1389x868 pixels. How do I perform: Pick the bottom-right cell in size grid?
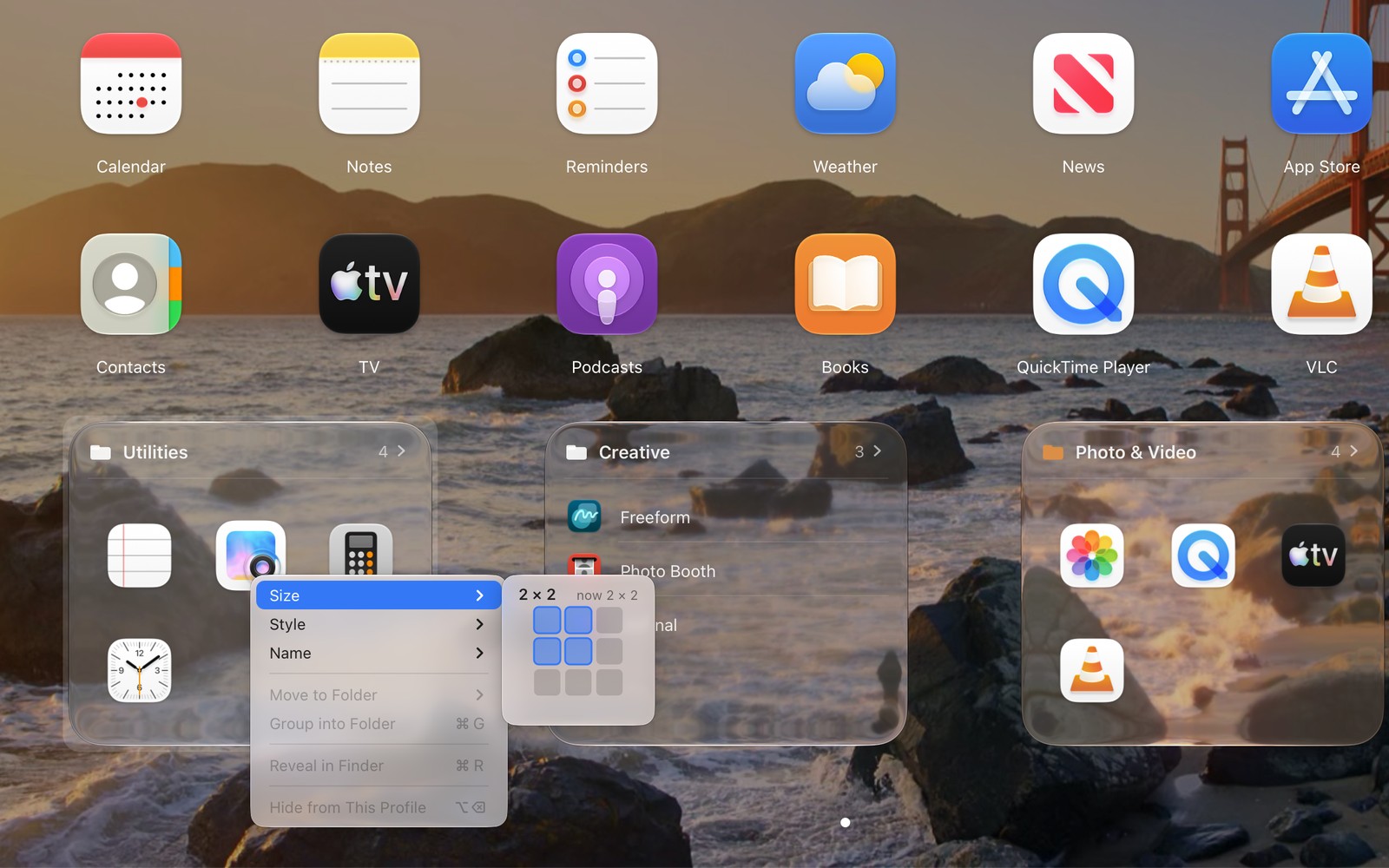tap(609, 682)
